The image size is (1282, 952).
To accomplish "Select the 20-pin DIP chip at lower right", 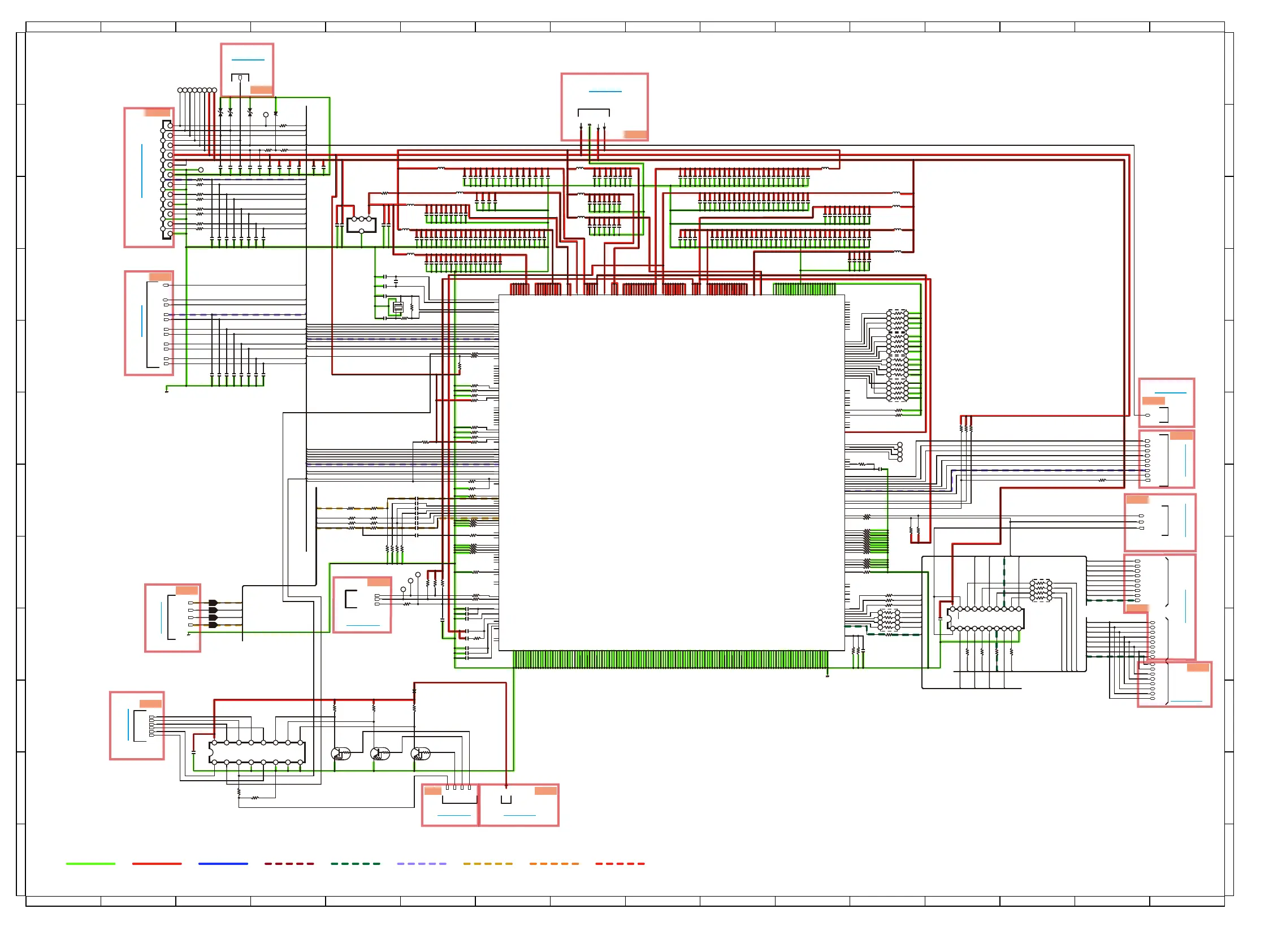I will (985, 618).
